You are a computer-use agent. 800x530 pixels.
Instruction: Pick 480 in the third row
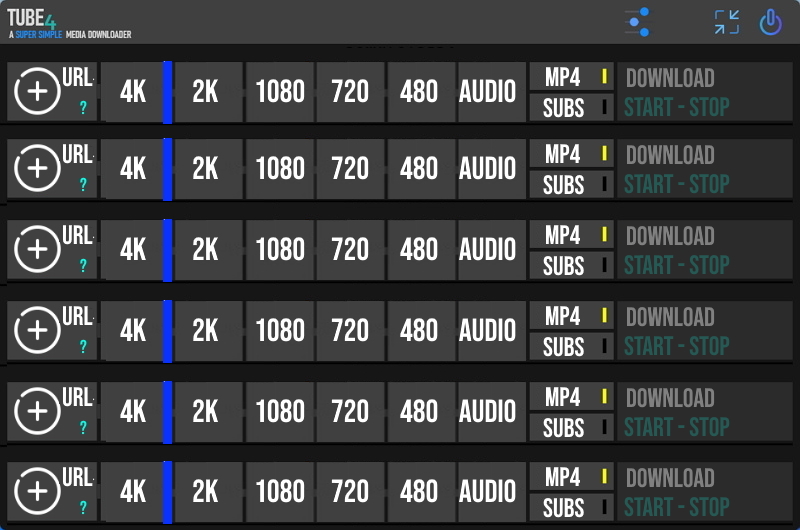(x=421, y=249)
